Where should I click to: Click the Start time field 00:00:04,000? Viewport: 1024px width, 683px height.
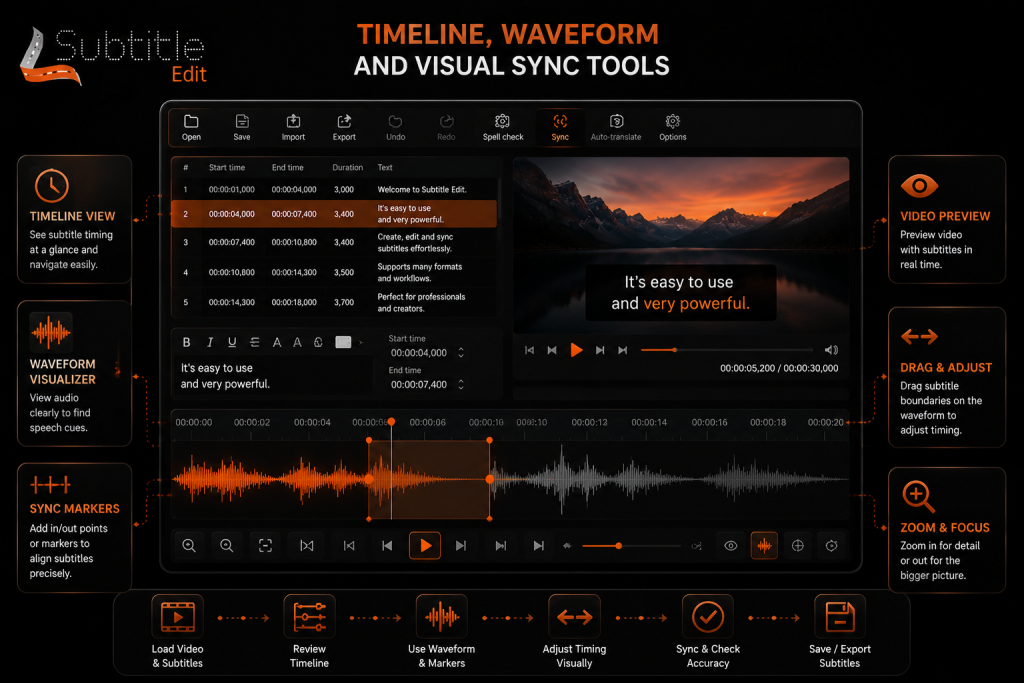419,353
